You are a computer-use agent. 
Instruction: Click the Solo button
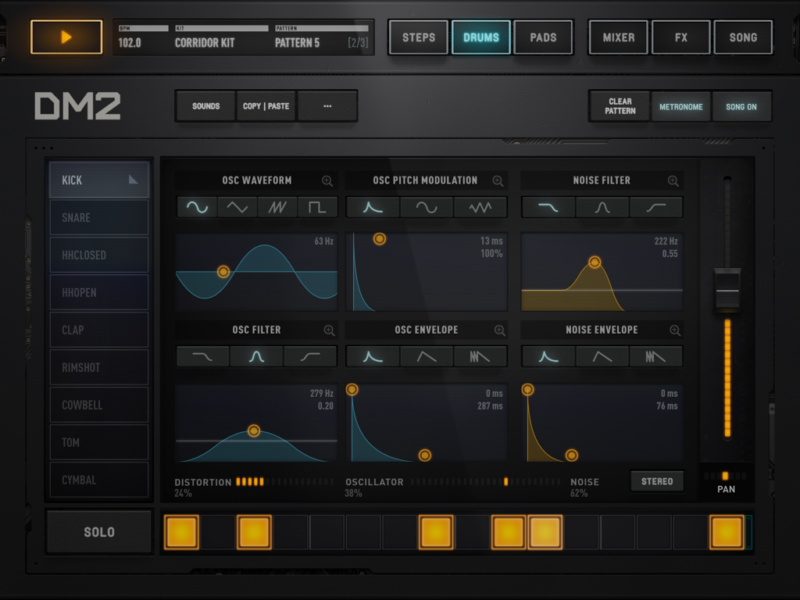(99, 532)
